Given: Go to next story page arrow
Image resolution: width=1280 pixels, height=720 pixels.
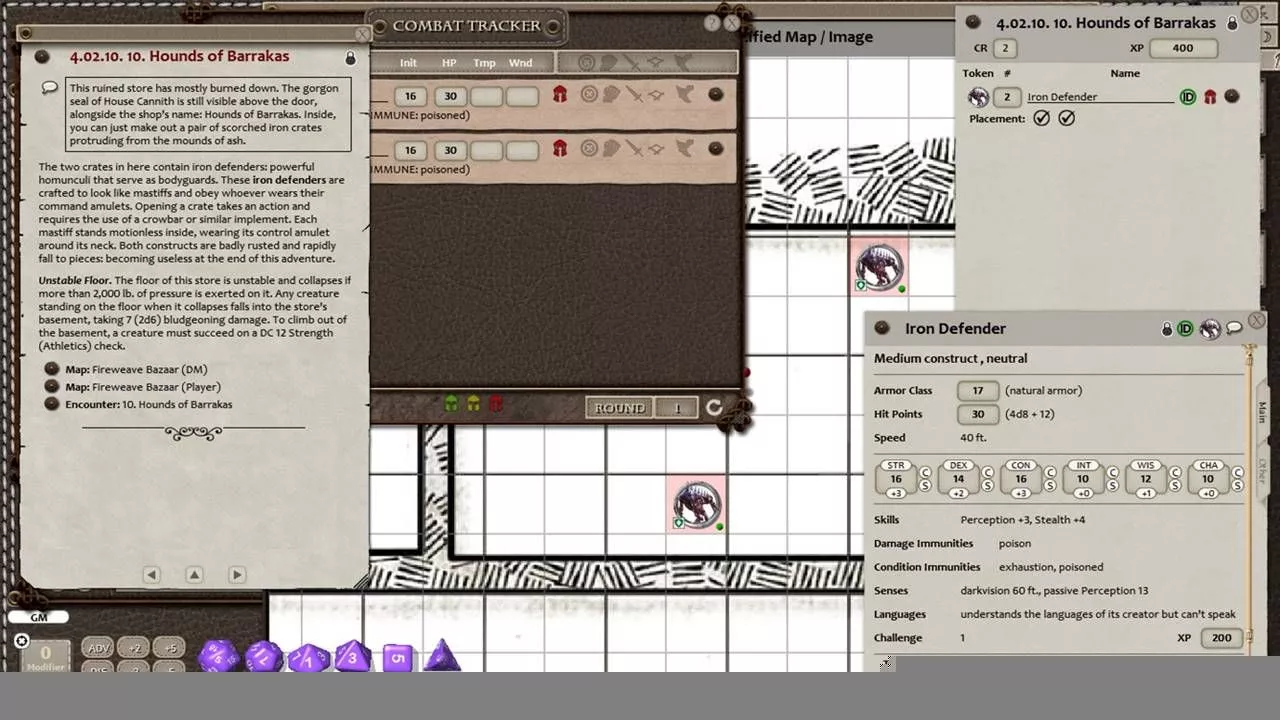Looking at the screenshot, I should point(237,574).
